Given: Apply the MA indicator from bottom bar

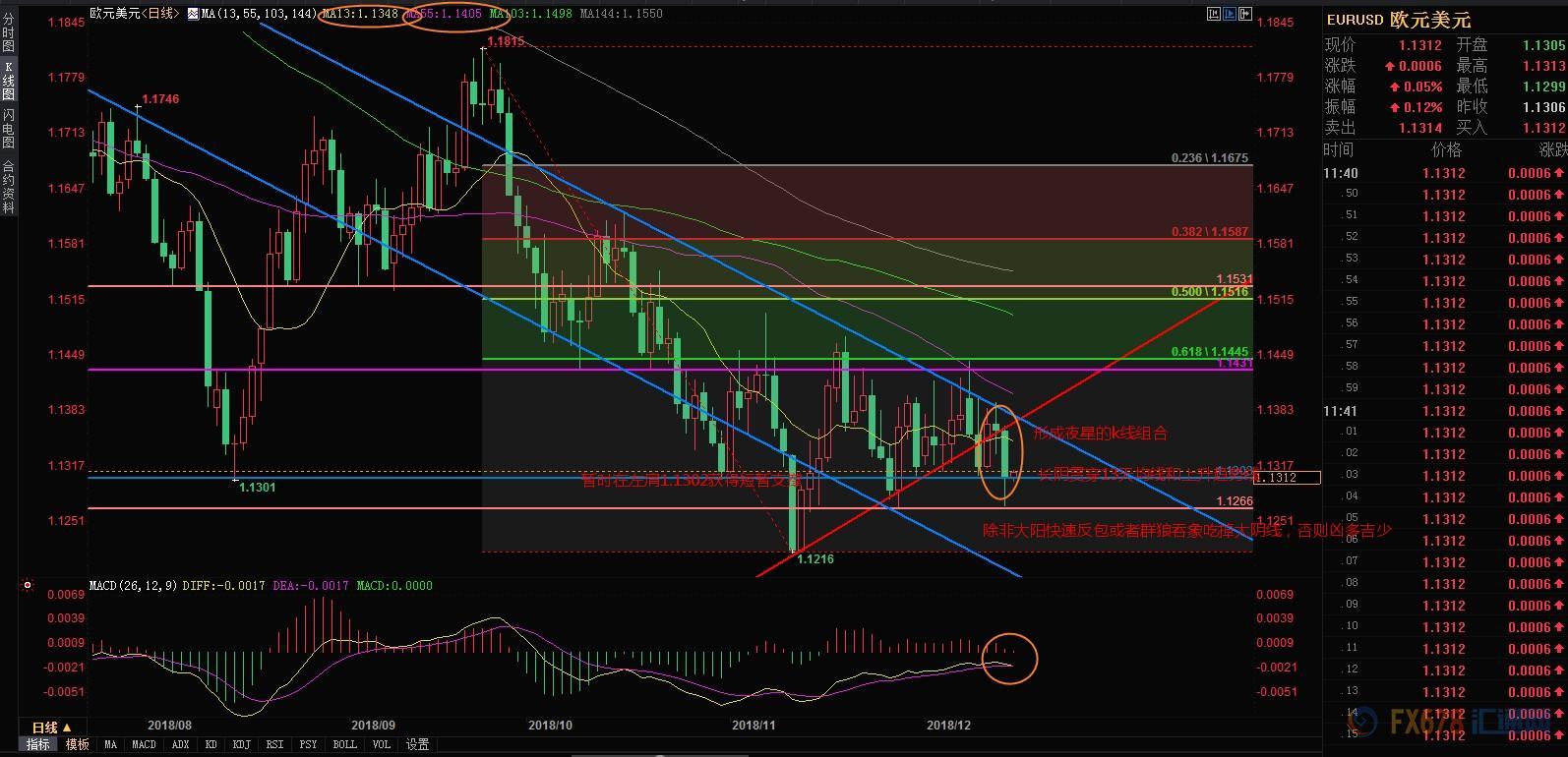Looking at the screenshot, I should 110,745.
